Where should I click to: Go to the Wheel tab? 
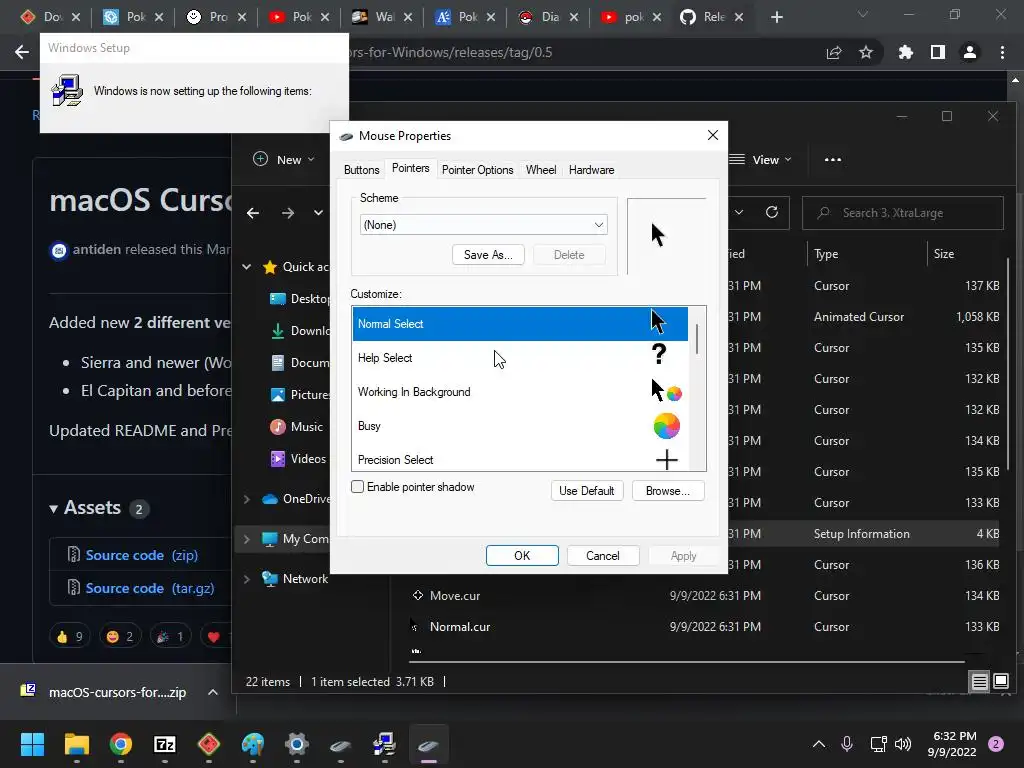tap(541, 170)
